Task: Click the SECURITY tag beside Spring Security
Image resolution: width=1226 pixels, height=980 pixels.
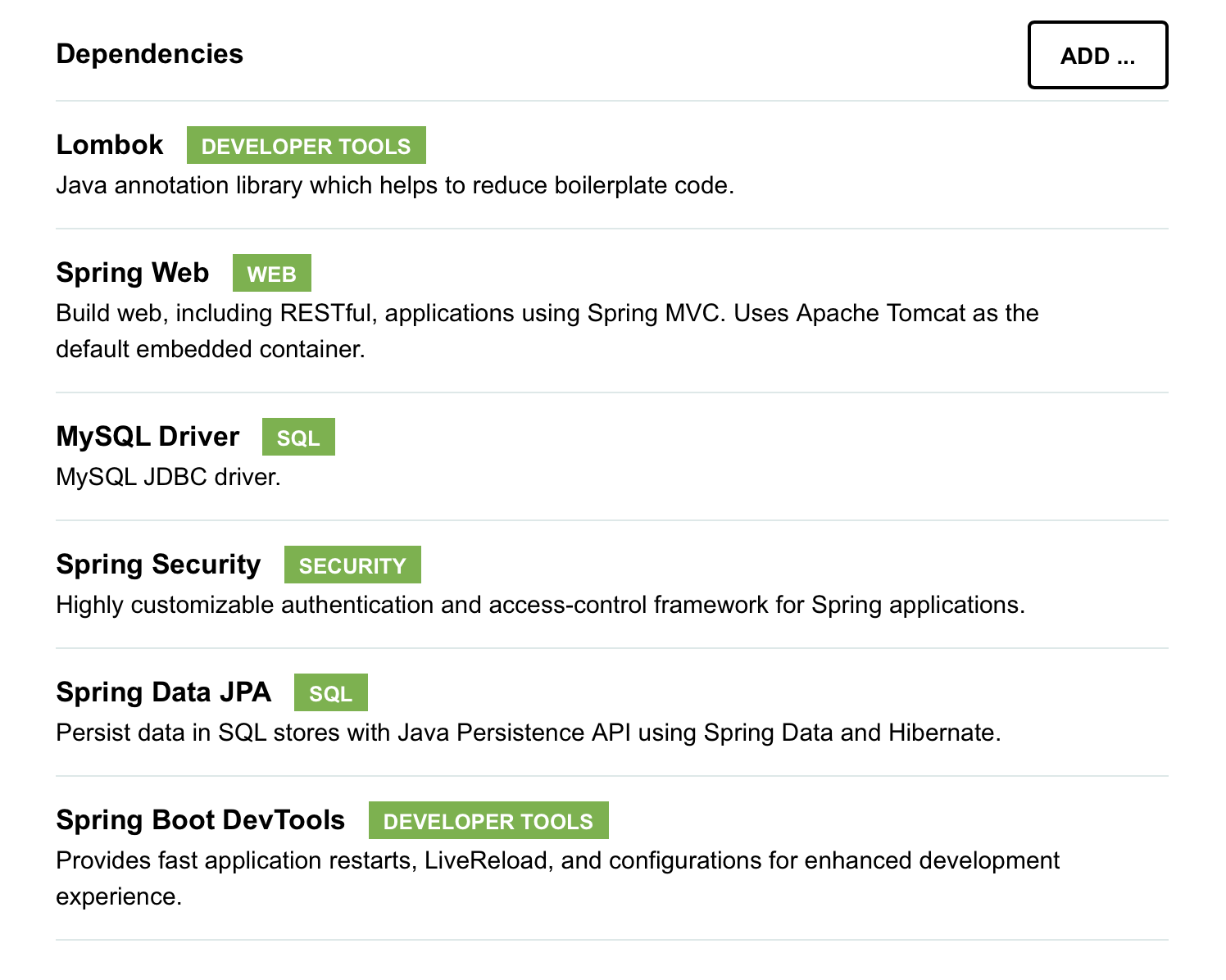Action: pos(352,565)
